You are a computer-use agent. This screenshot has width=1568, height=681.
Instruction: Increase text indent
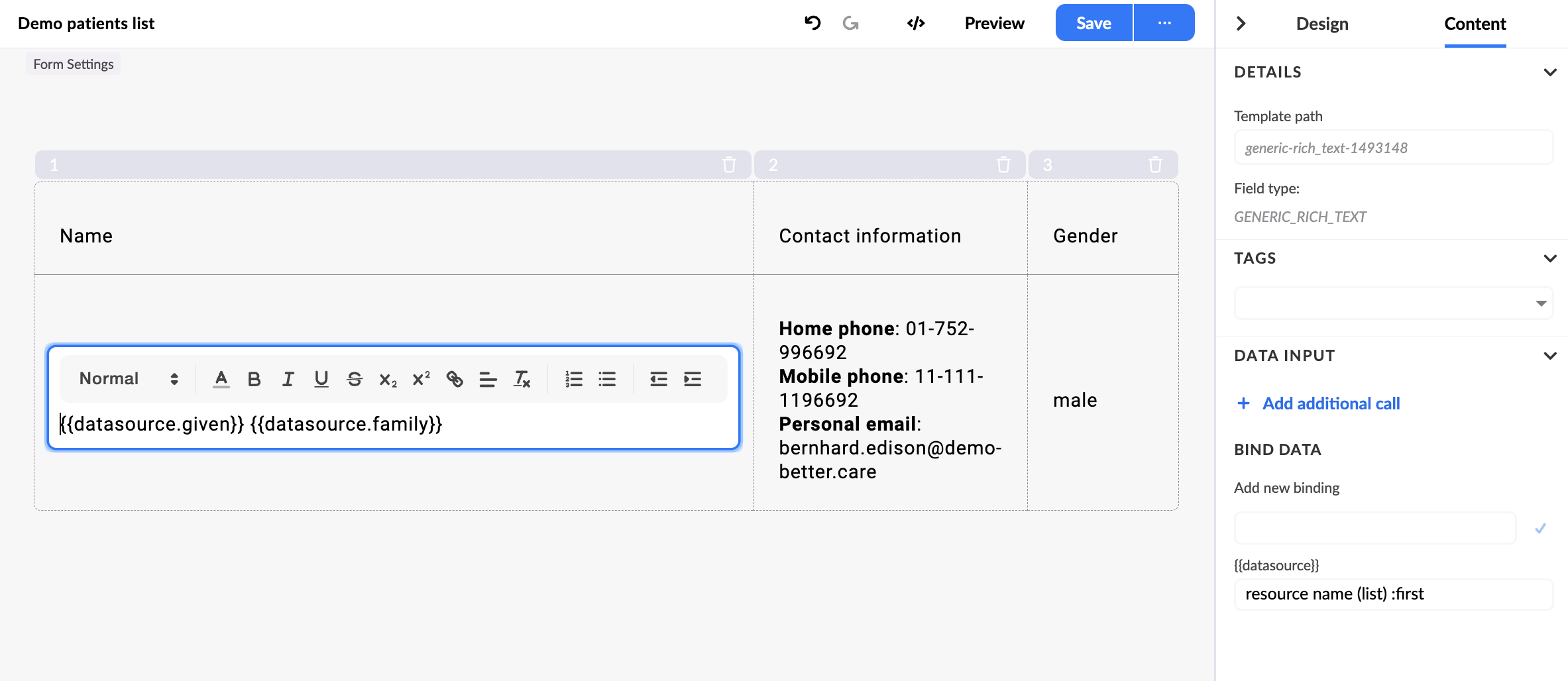pos(693,379)
